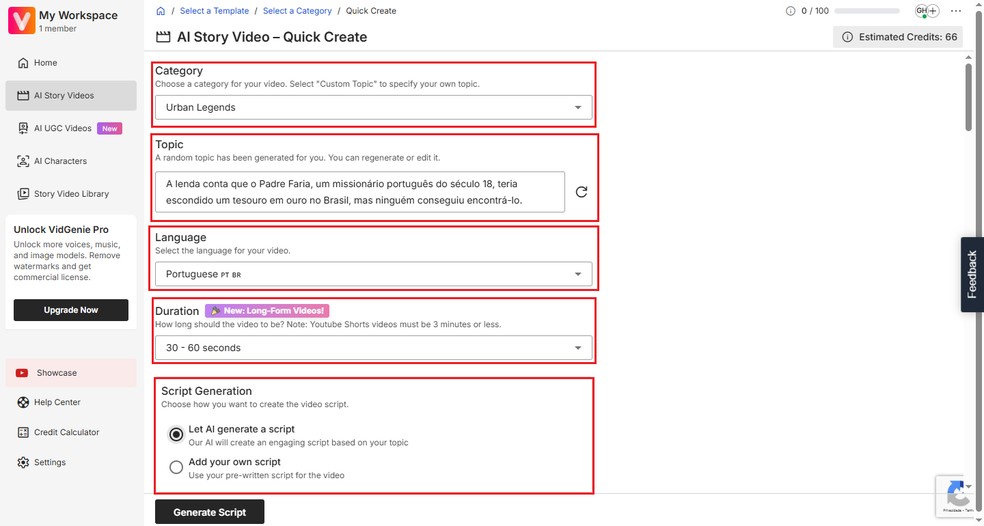The image size is (984, 526).
Task: Click the Home house icon in sidebar
Action: pos(23,63)
